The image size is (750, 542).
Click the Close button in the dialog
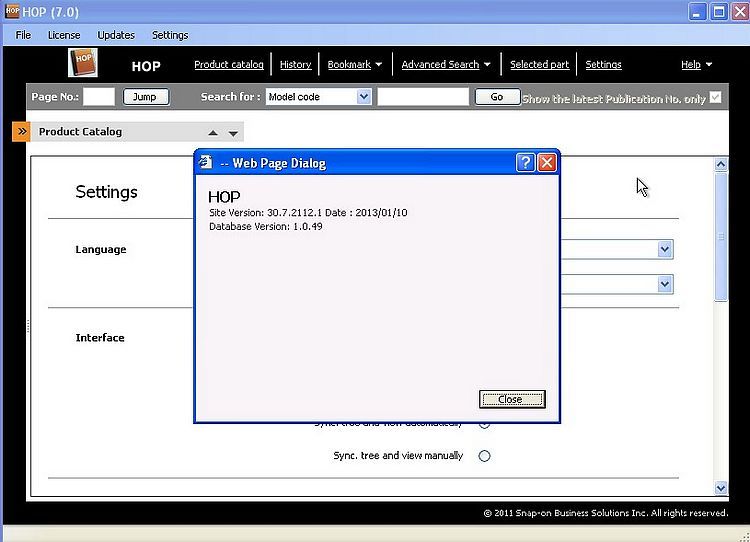click(x=512, y=399)
